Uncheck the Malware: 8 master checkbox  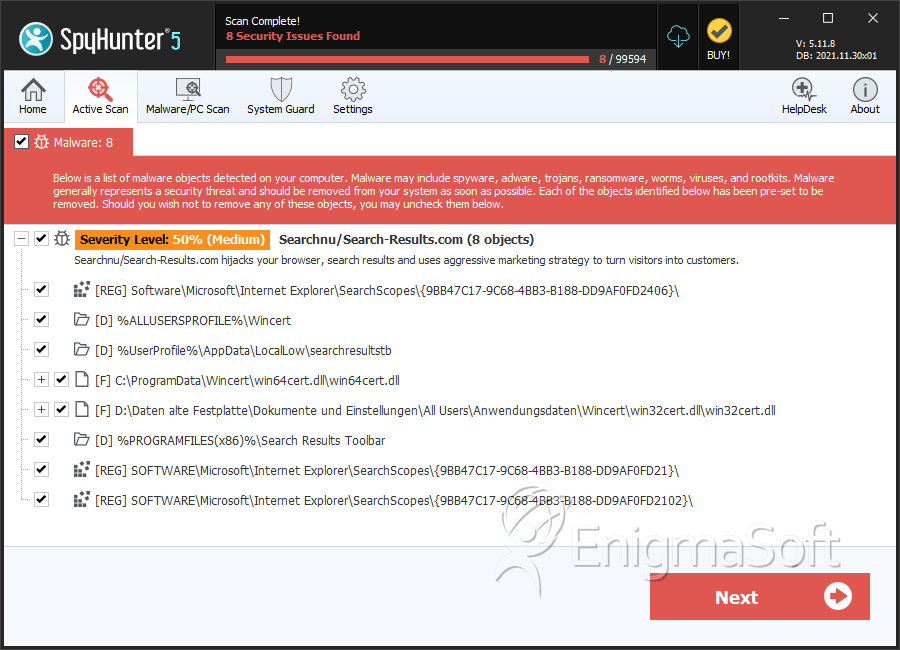(21, 142)
